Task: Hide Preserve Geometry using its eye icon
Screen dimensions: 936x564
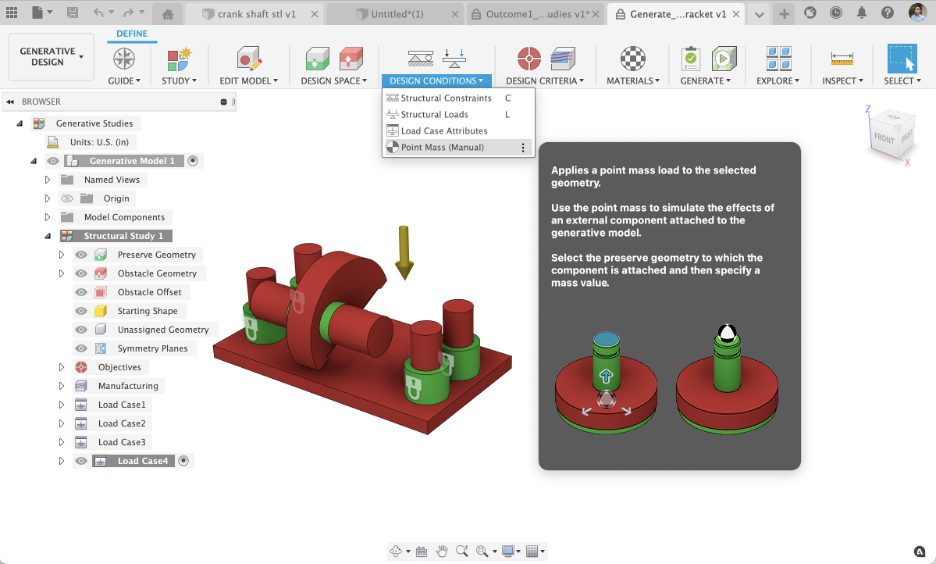Action: [82, 255]
